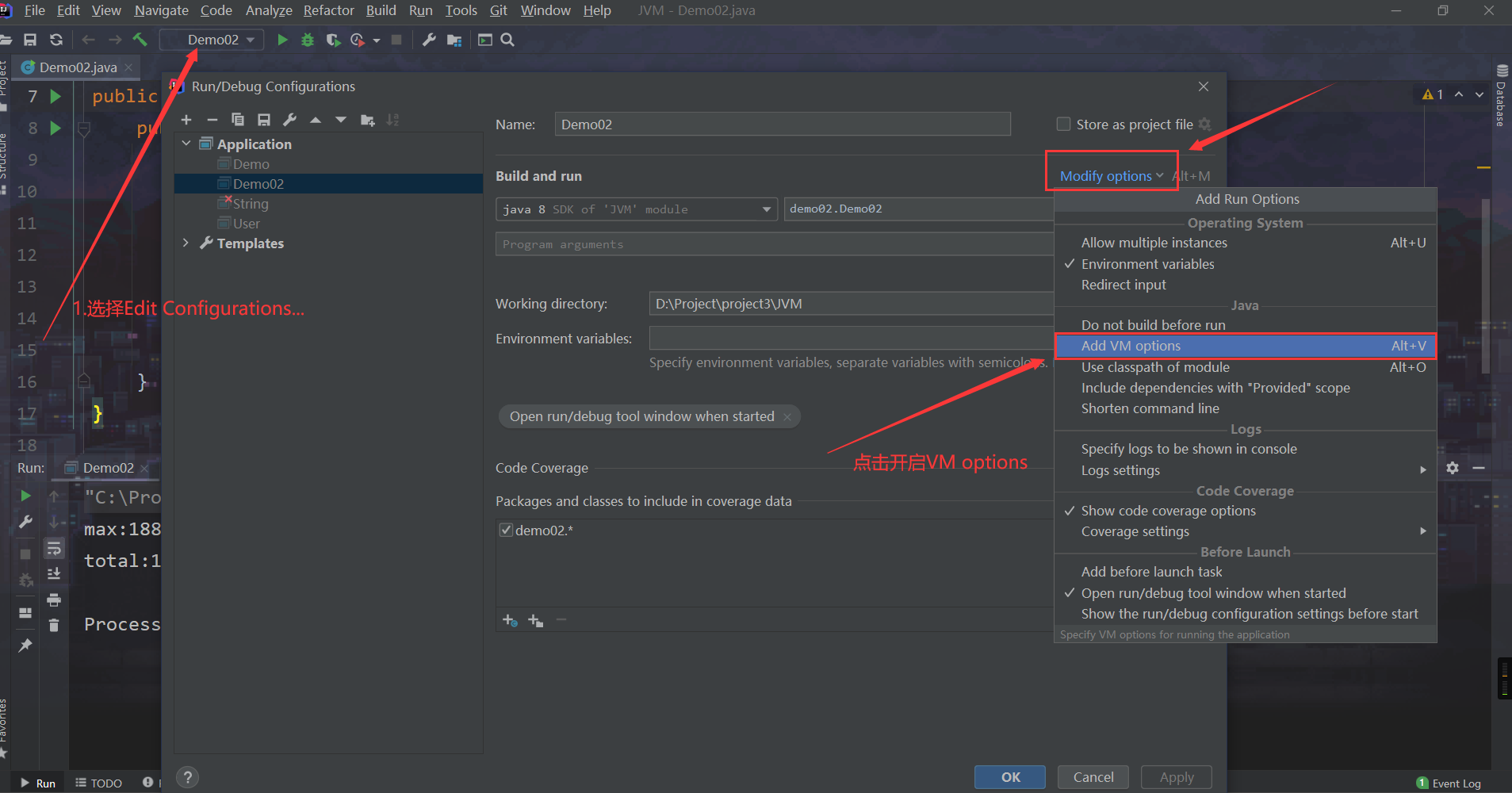
Task: Open Search Everywhere magnifier icon
Action: [507, 40]
